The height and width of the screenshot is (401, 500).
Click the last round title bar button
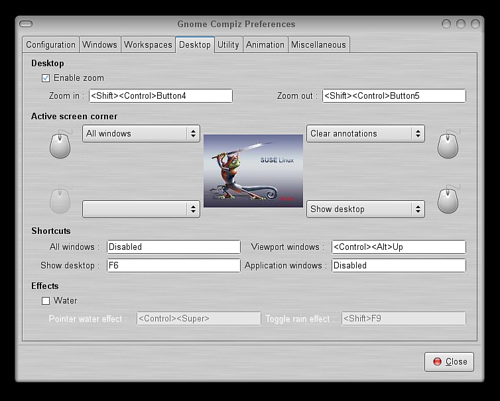[475, 24]
